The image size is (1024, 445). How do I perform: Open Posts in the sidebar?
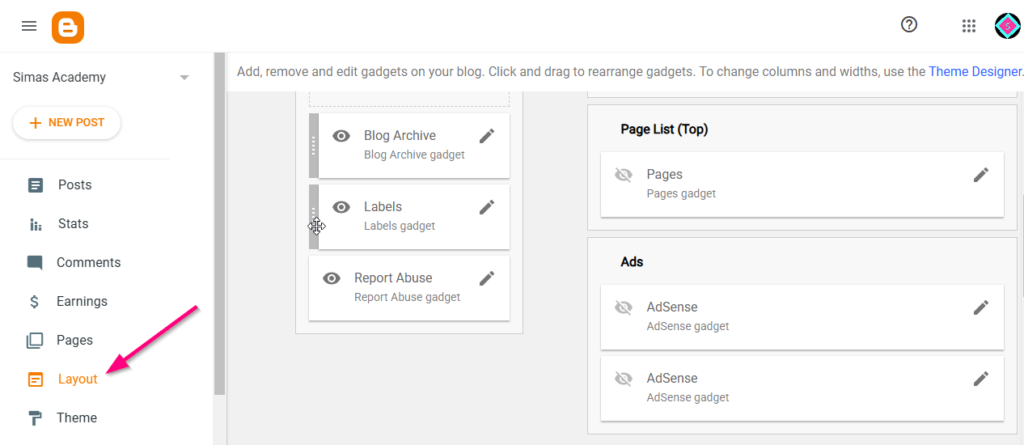click(x=74, y=185)
